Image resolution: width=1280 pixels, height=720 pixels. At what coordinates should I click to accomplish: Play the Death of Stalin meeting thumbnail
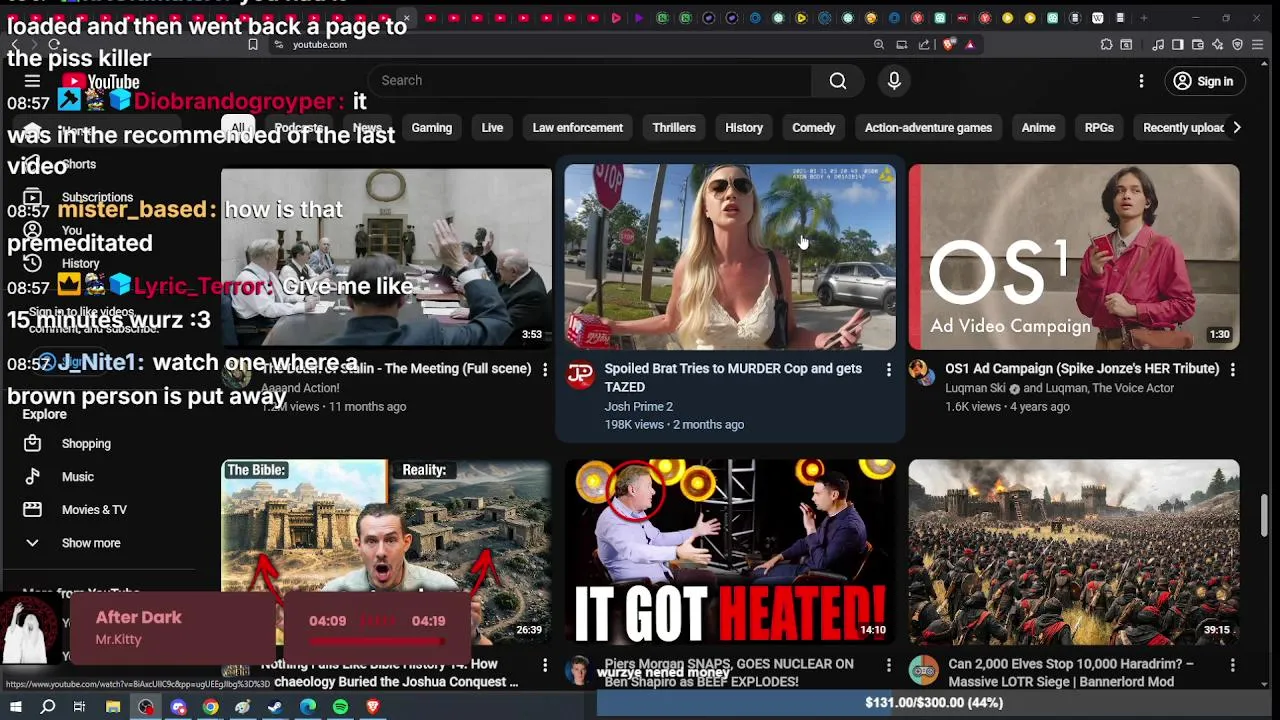386,258
